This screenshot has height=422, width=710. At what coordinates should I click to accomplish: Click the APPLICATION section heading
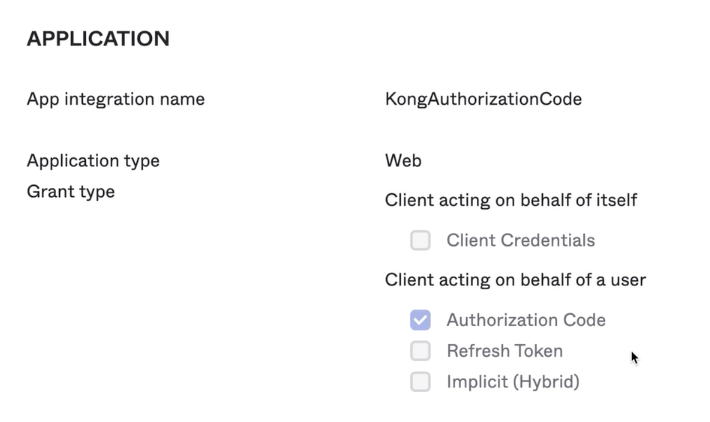click(x=98, y=39)
